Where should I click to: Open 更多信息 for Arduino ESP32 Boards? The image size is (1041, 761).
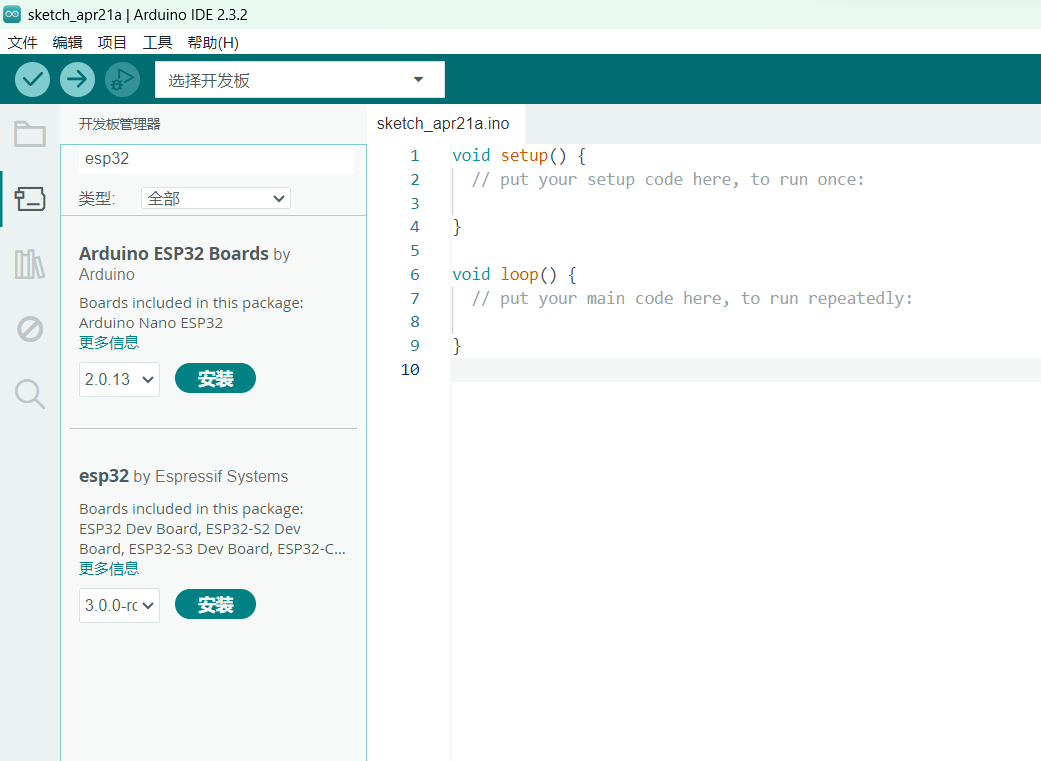click(x=109, y=343)
